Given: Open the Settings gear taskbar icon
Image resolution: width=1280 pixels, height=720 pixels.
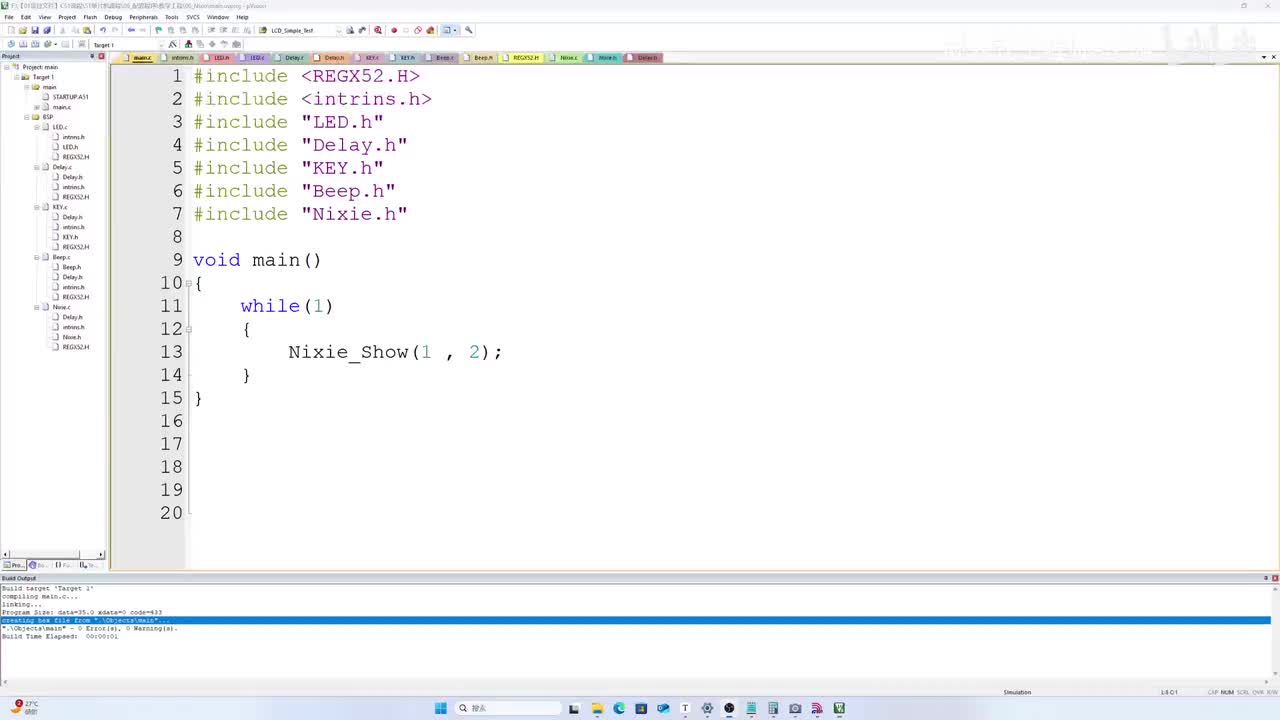Looking at the screenshot, I should coord(707,708).
